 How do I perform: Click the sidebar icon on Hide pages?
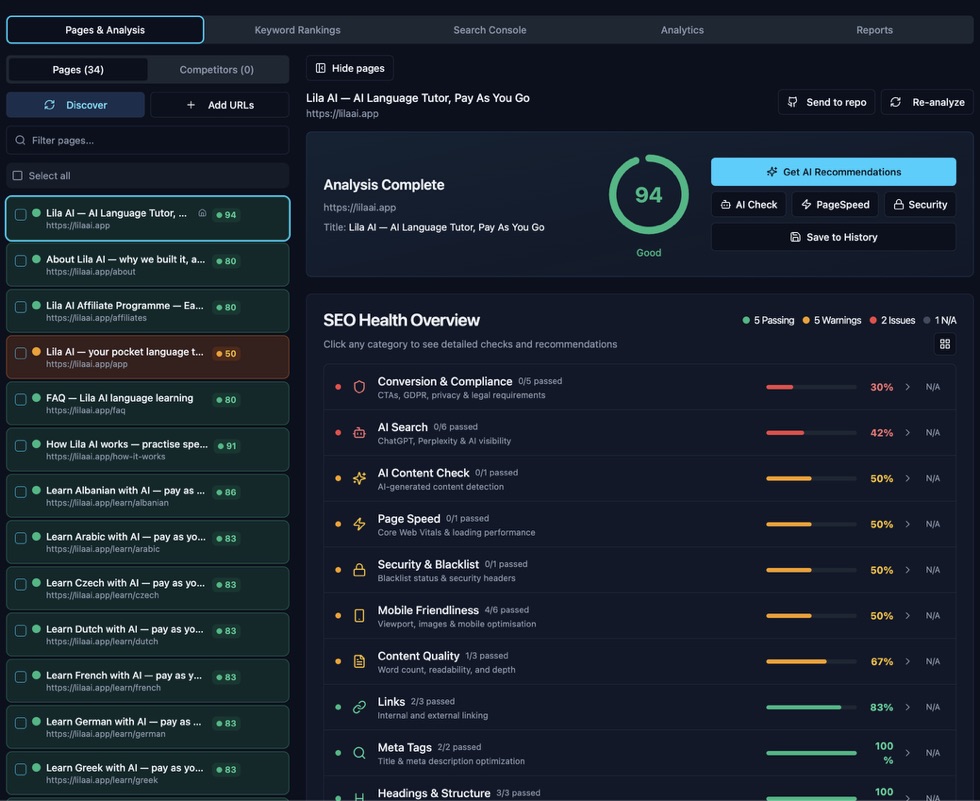321,68
